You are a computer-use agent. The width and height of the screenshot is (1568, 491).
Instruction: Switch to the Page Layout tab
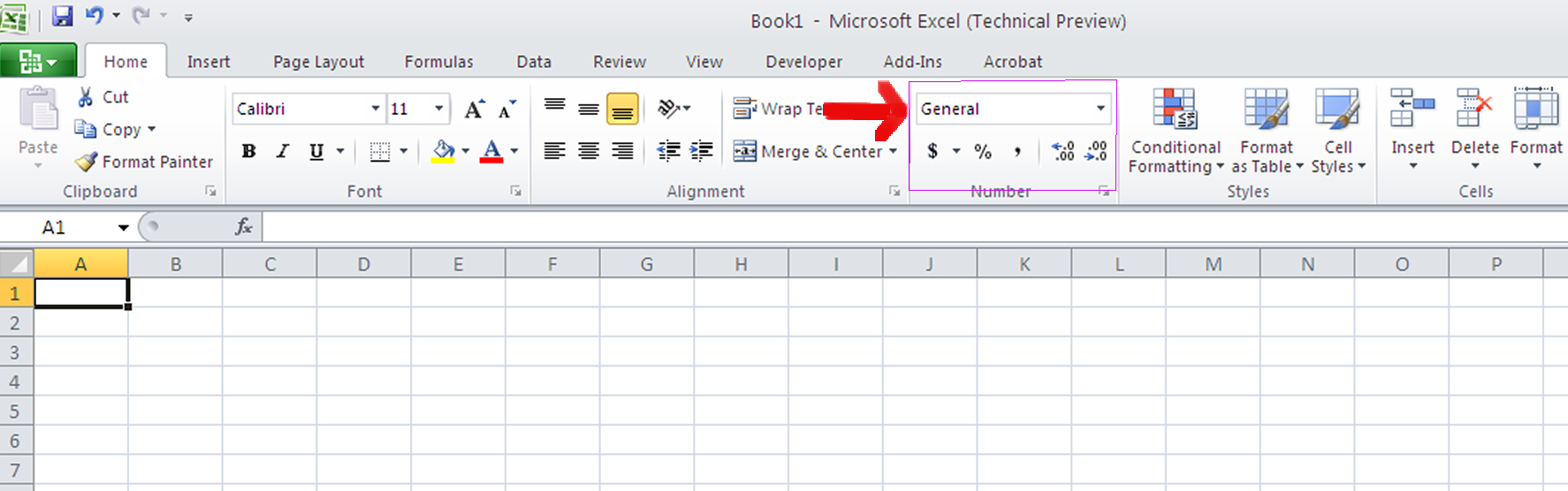click(x=318, y=62)
